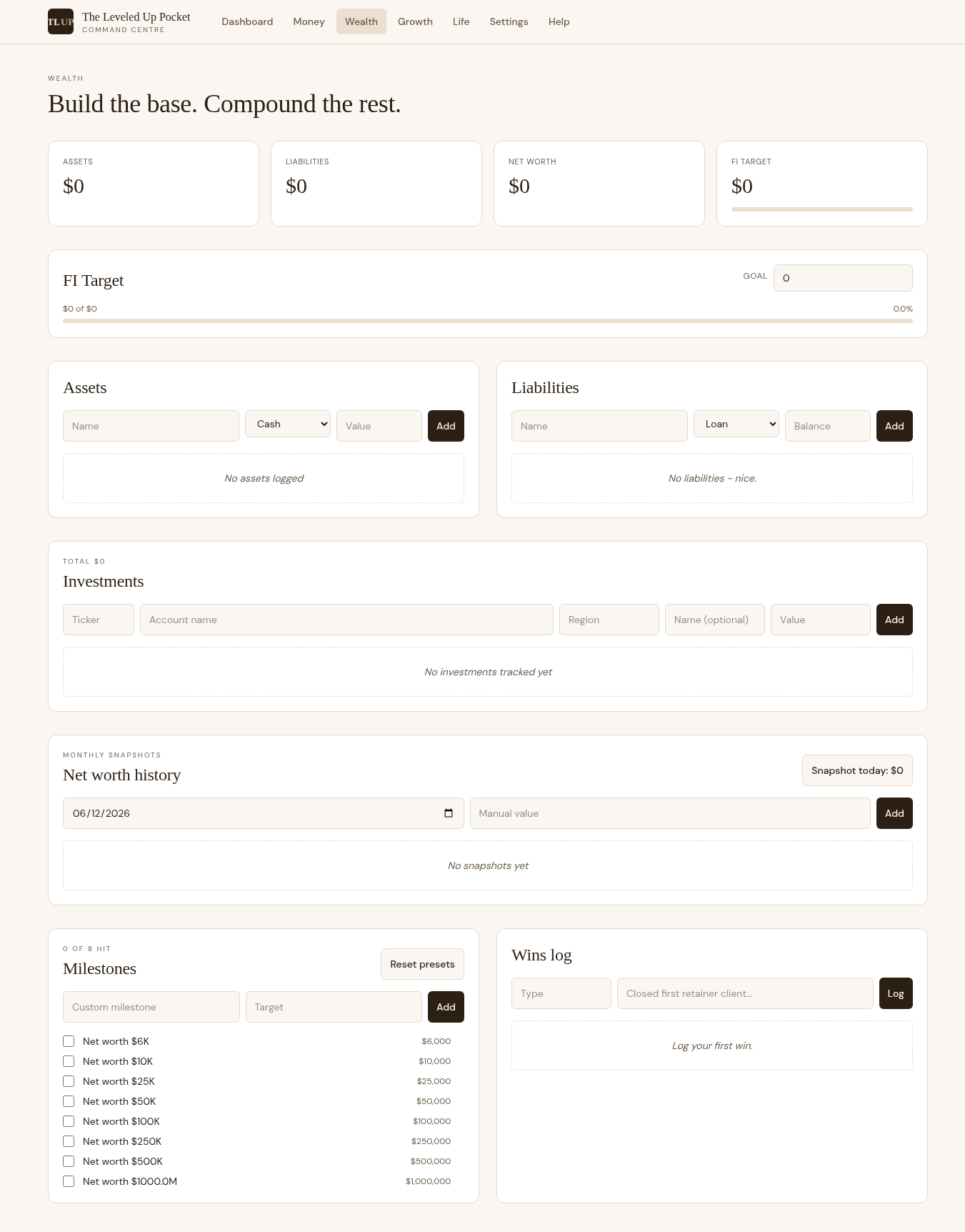Click the NET WORTH summary card

coord(599,184)
